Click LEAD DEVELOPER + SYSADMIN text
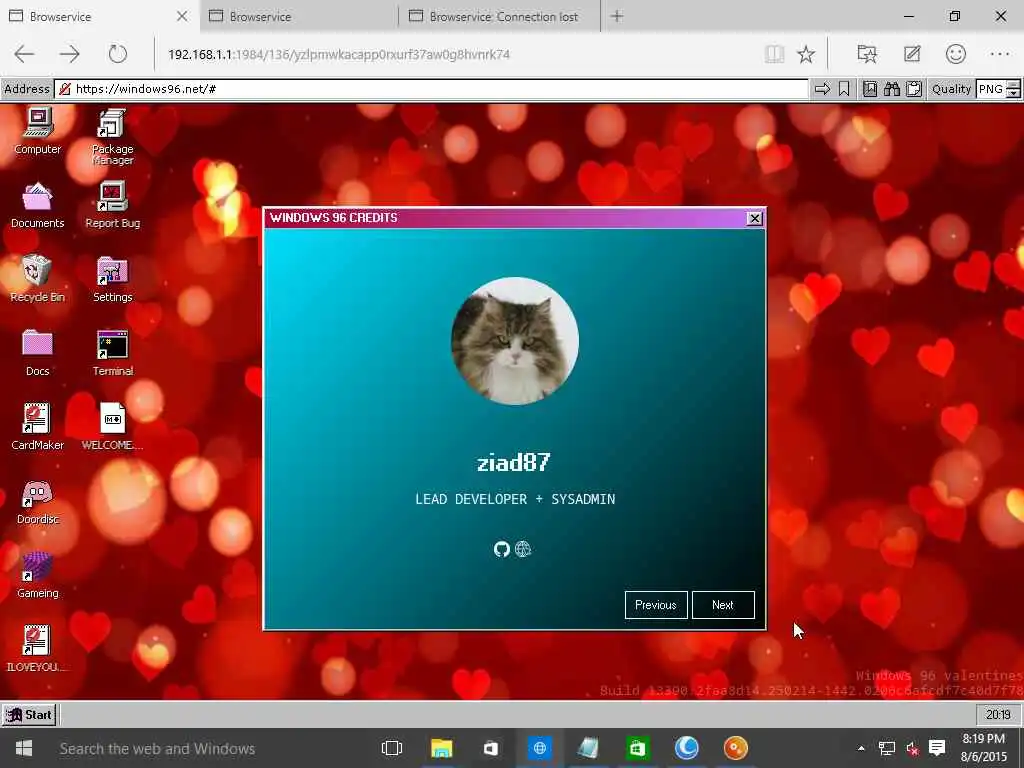Screen dimensions: 1024x768 pyautogui.click(x=515, y=499)
